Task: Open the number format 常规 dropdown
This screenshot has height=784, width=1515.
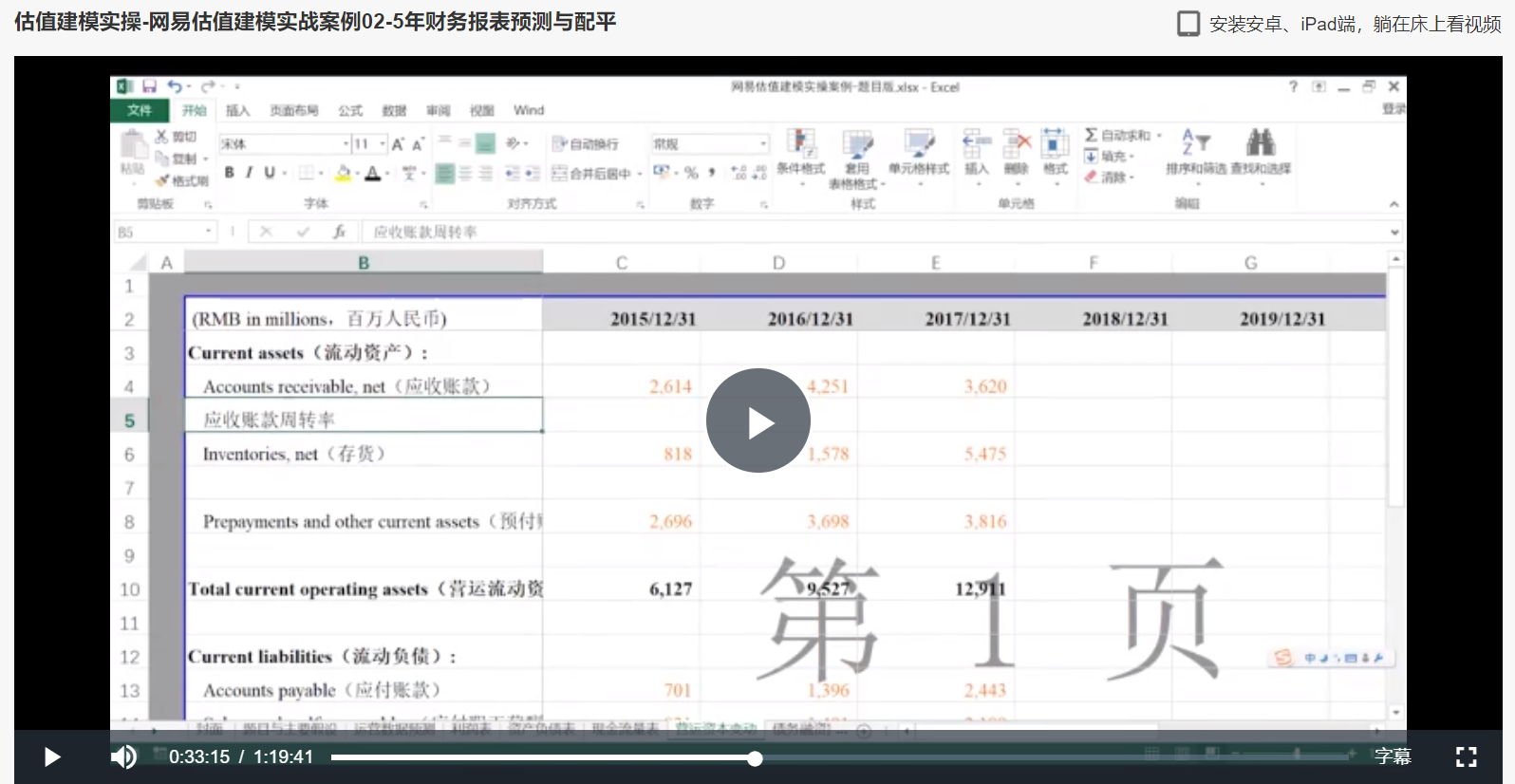Action: click(763, 144)
